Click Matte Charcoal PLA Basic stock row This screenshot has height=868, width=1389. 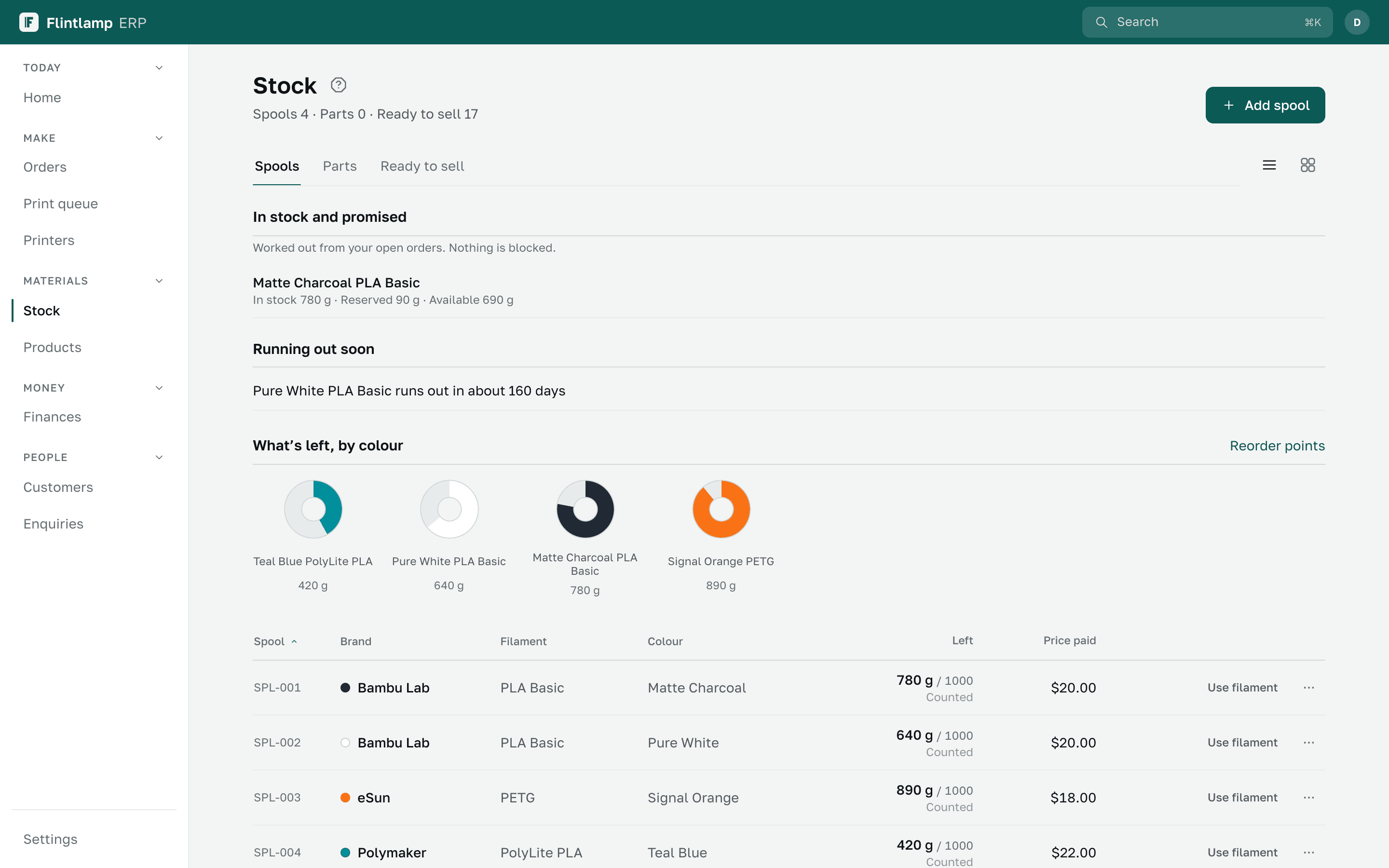[x=789, y=291]
